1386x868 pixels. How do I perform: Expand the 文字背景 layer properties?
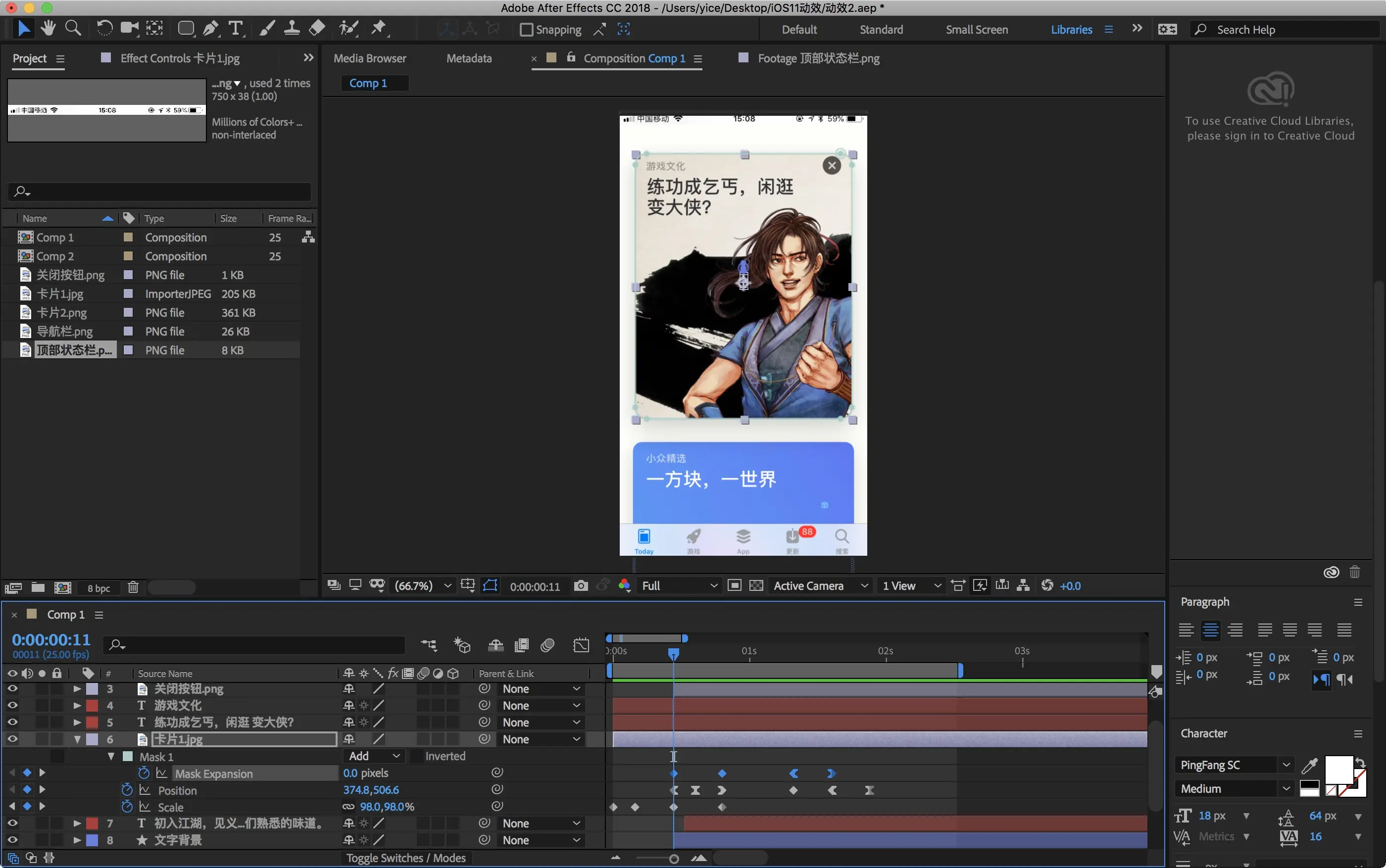click(77, 840)
